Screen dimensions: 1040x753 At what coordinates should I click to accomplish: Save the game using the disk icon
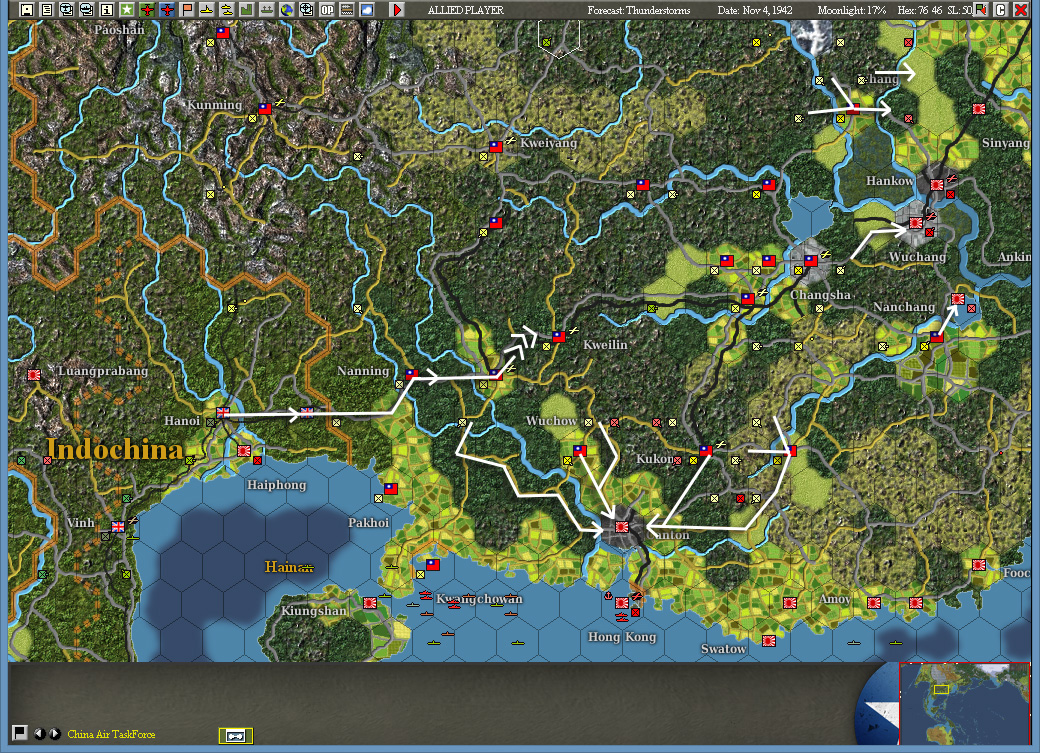tap(26, 10)
